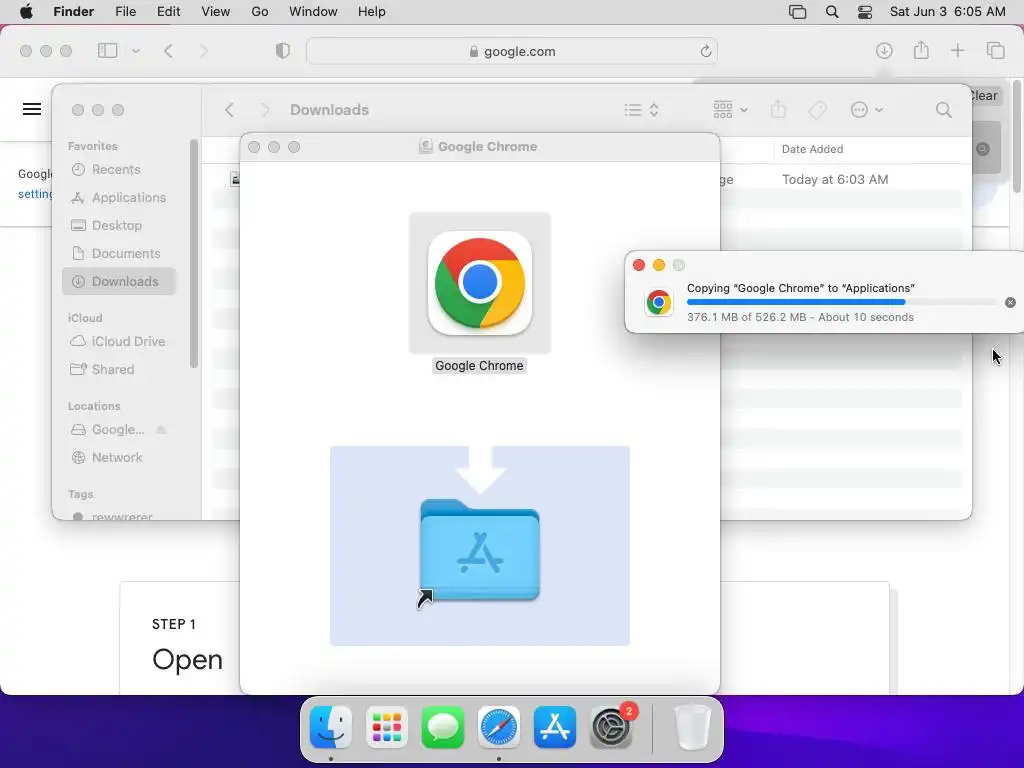
Task: Select Recents in the Finder sidebar
Action: tap(119, 169)
